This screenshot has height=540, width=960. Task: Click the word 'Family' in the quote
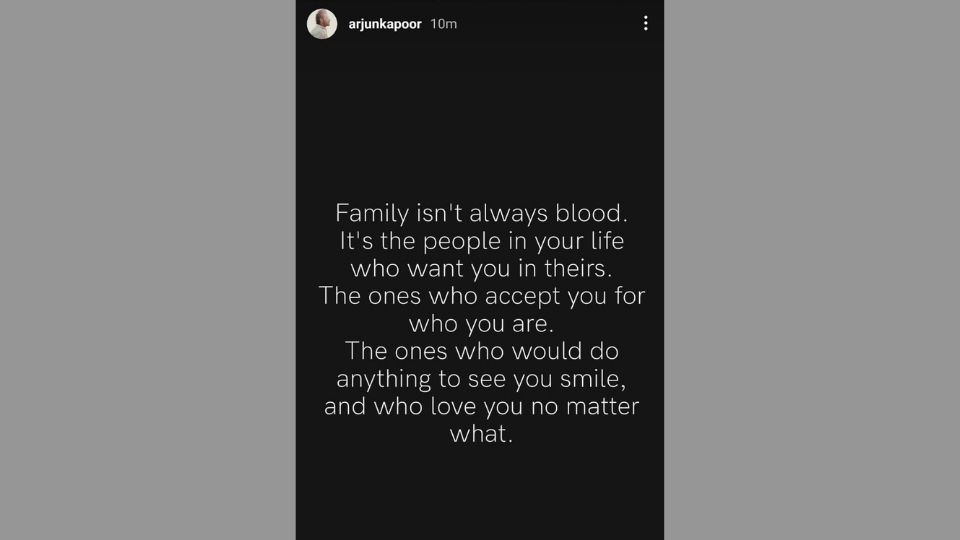[372, 214]
